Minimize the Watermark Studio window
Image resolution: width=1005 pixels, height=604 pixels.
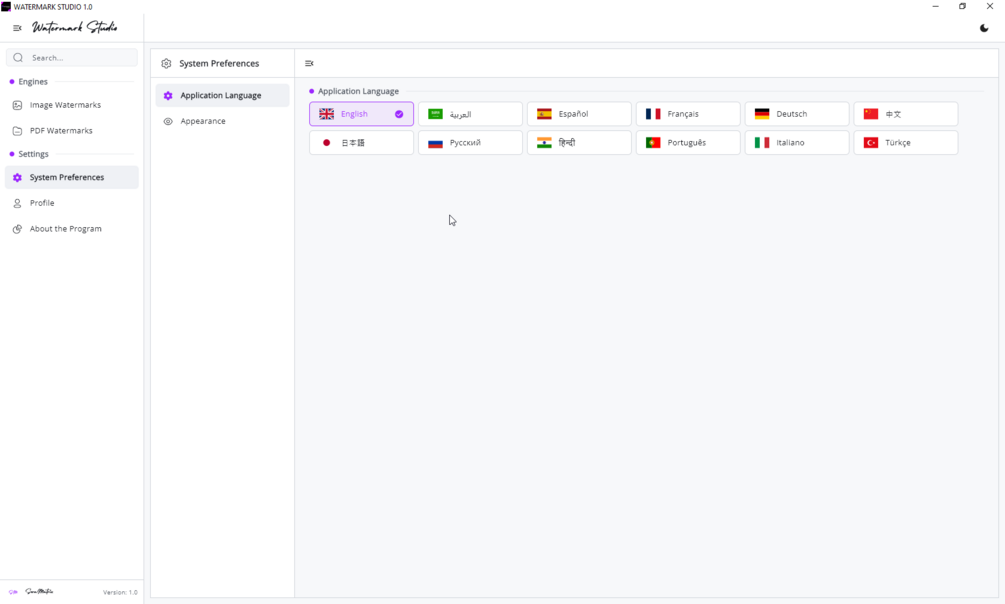pyautogui.click(x=936, y=6)
